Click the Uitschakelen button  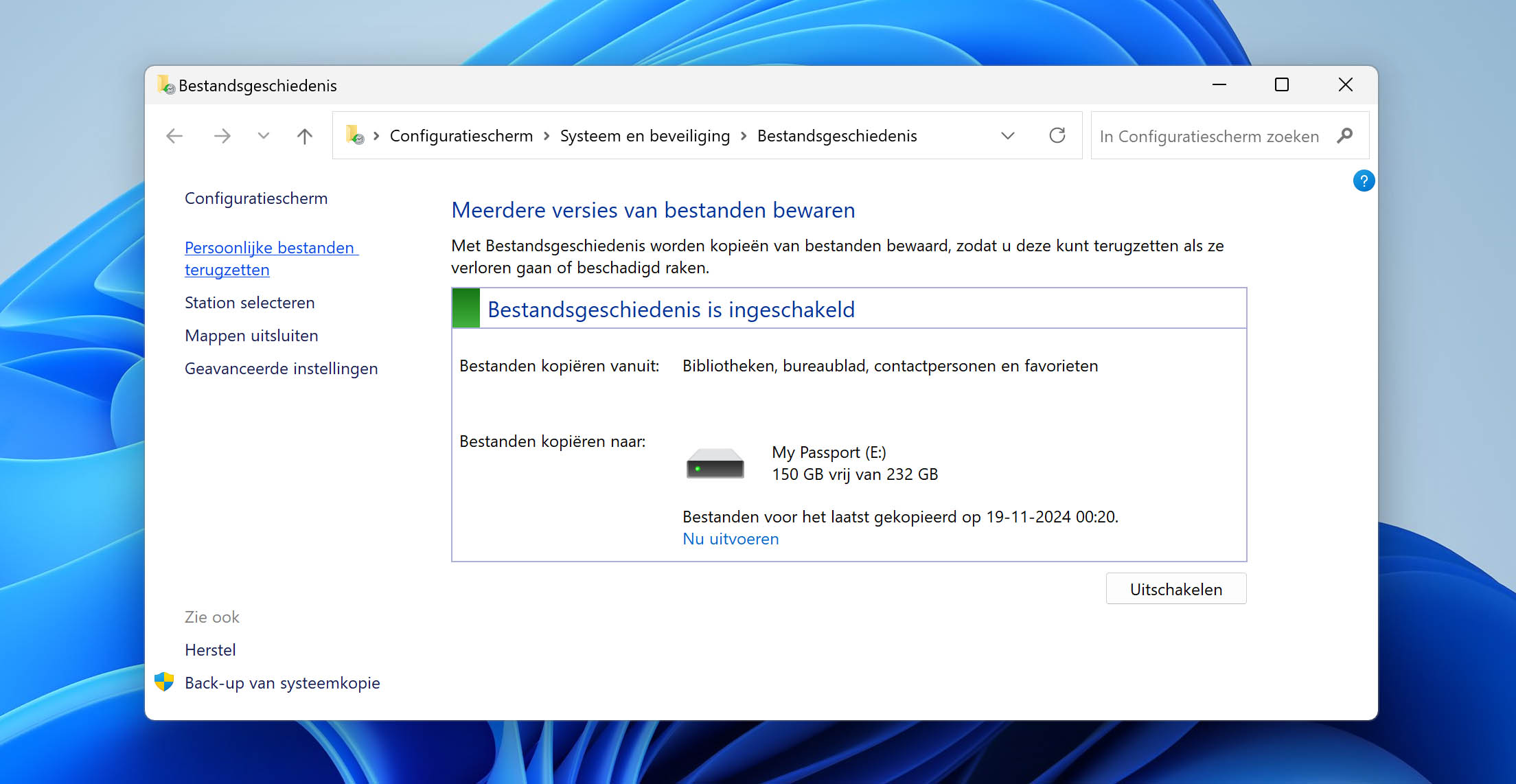(x=1176, y=589)
